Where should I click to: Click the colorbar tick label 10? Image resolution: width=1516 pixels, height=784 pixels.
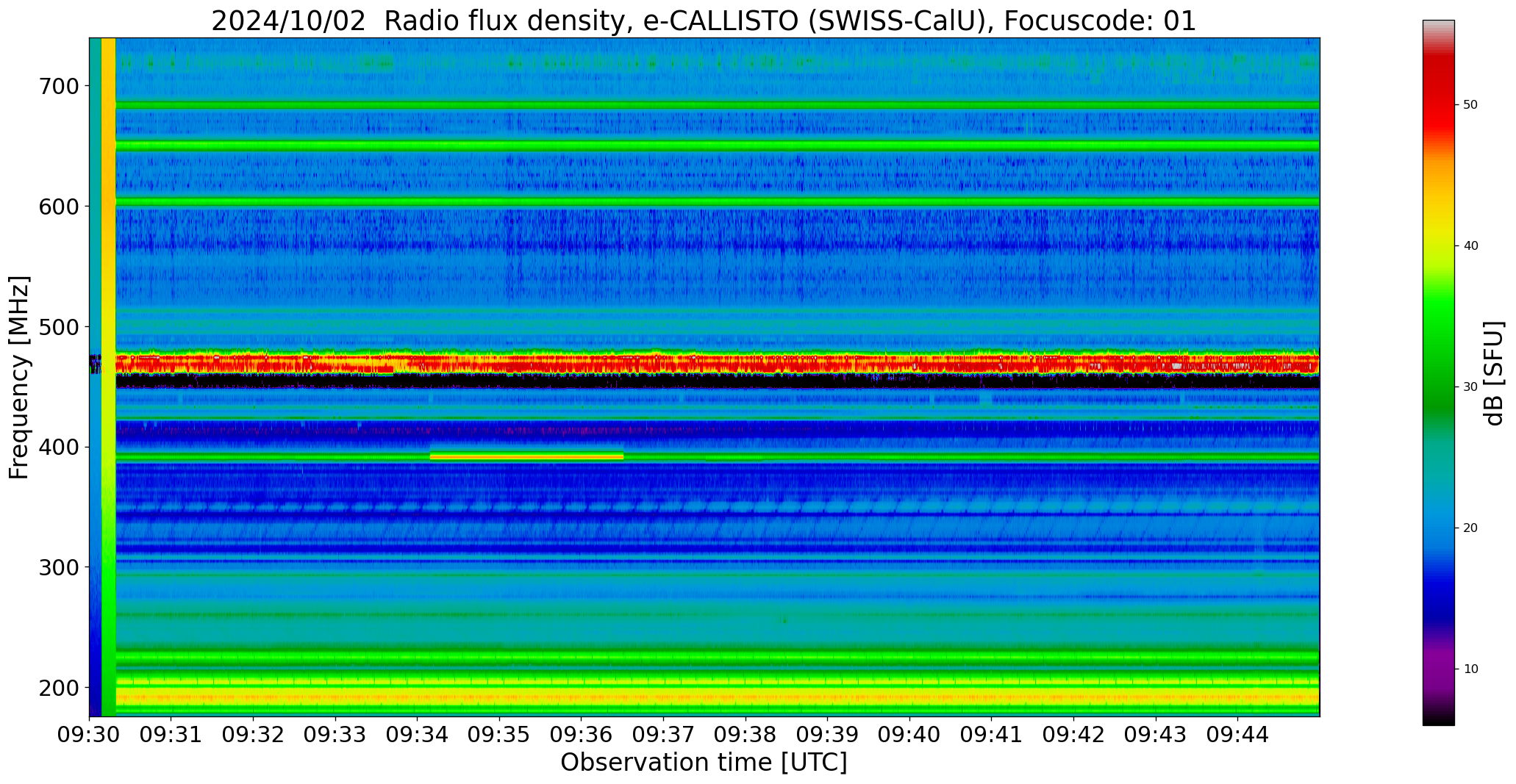click(1470, 669)
